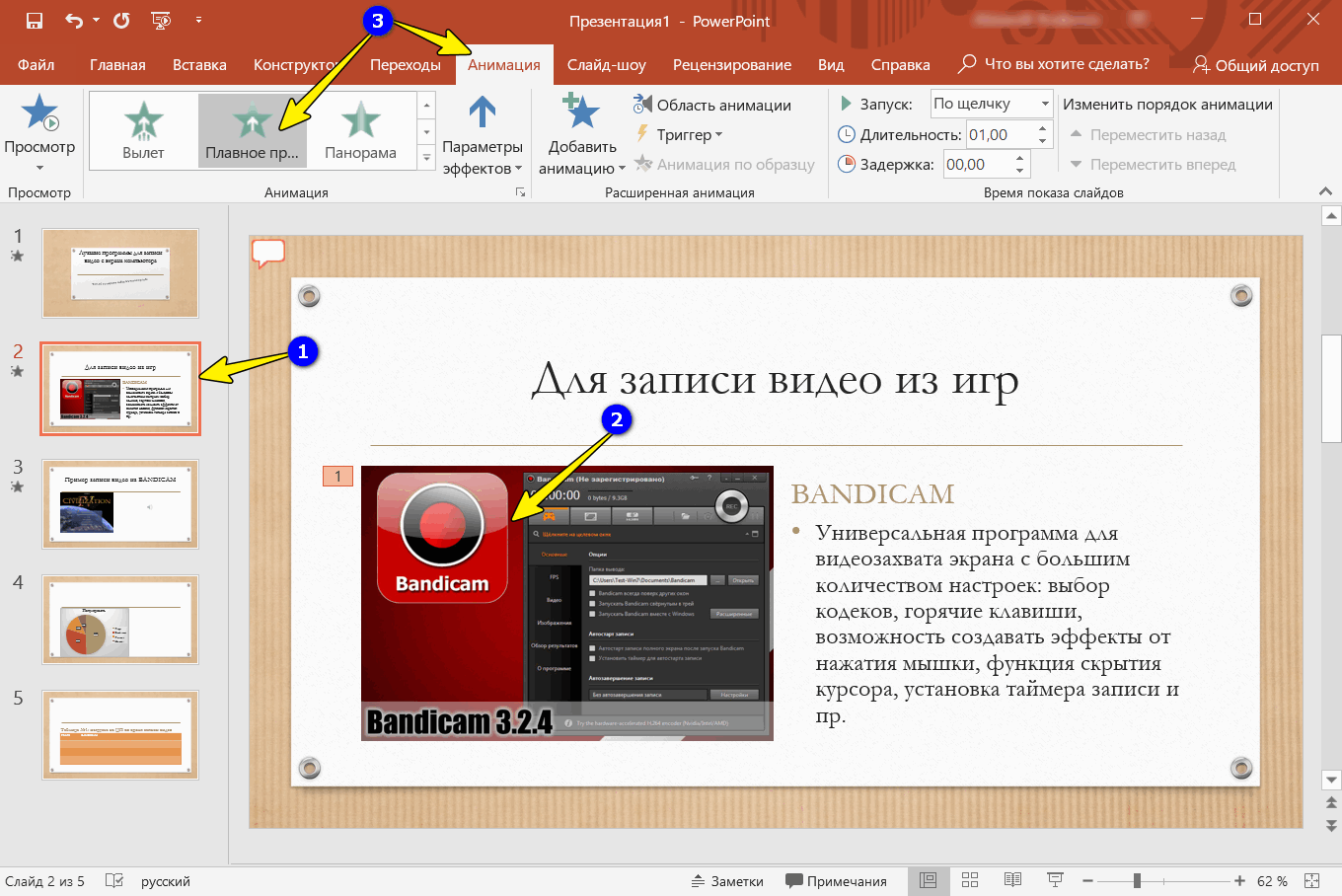This screenshot has width=1342, height=896.
Task: Click Общий доступ share button
Action: (1255, 65)
